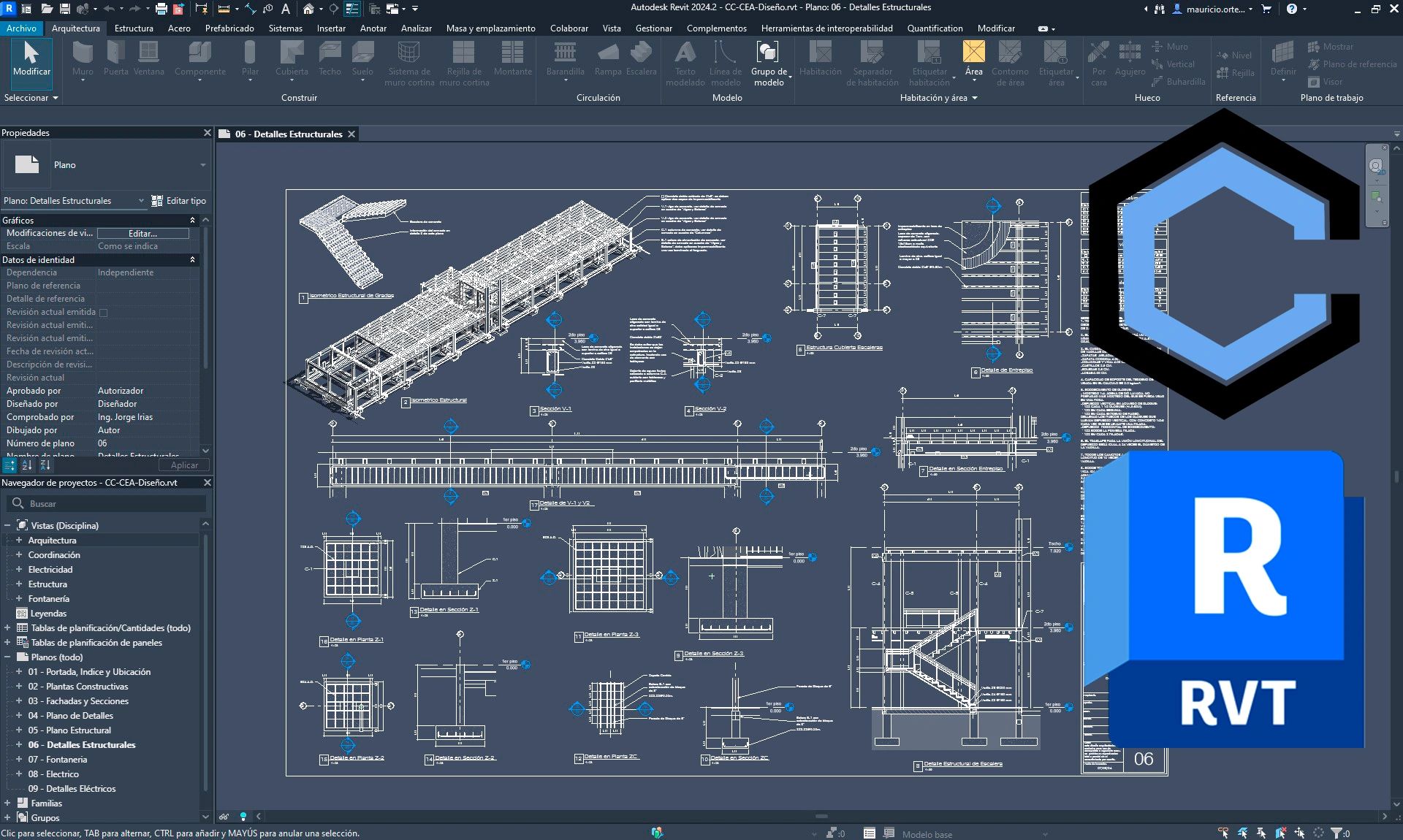
Task: Click the Barandilla railing tool
Action: (565, 58)
